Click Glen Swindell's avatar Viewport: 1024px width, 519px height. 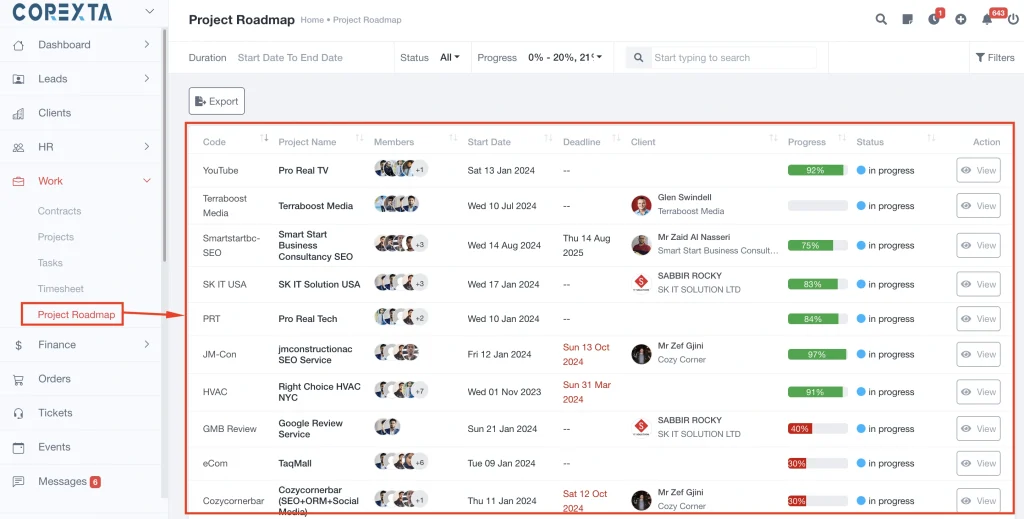pos(641,205)
